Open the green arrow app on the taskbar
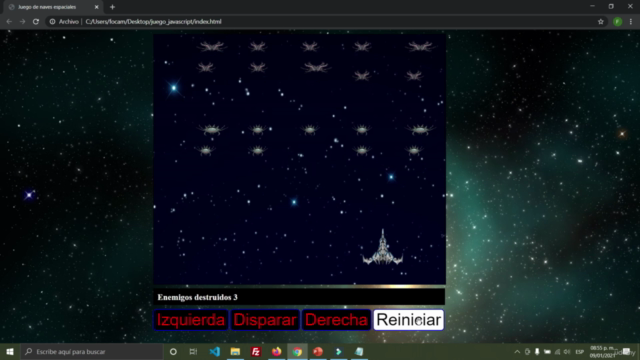Image resolution: width=640 pixels, height=360 pixels. click(x=338, y=351)
